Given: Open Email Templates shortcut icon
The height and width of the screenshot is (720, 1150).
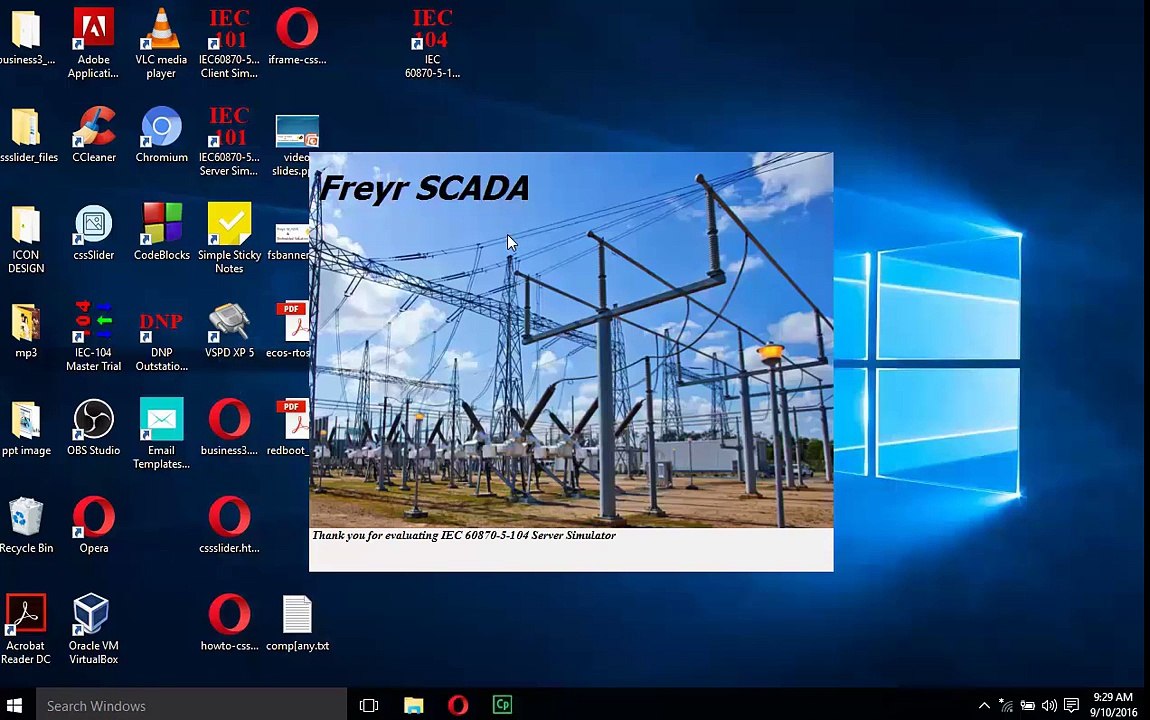Looking at the screenshot, I should tap(161, 433).
